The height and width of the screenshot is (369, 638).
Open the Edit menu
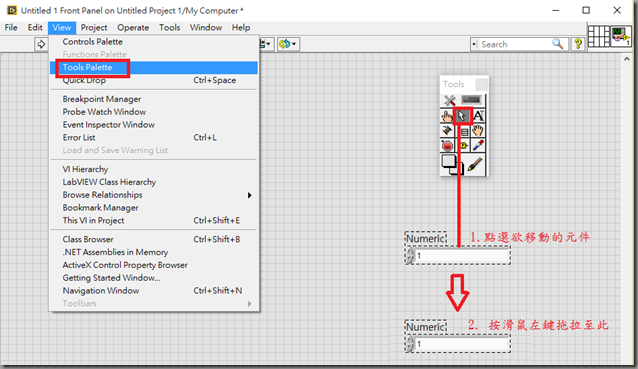coord(35,28)
